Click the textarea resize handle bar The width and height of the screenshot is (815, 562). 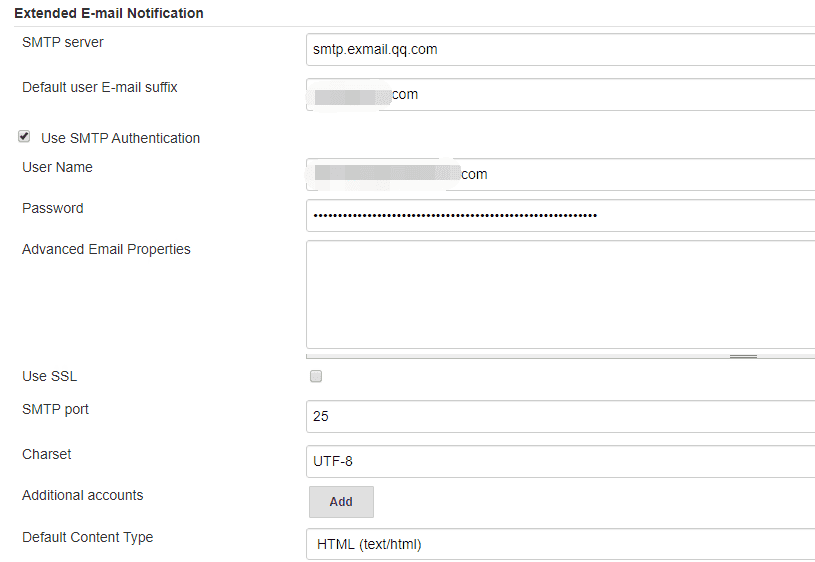point(743,355)
